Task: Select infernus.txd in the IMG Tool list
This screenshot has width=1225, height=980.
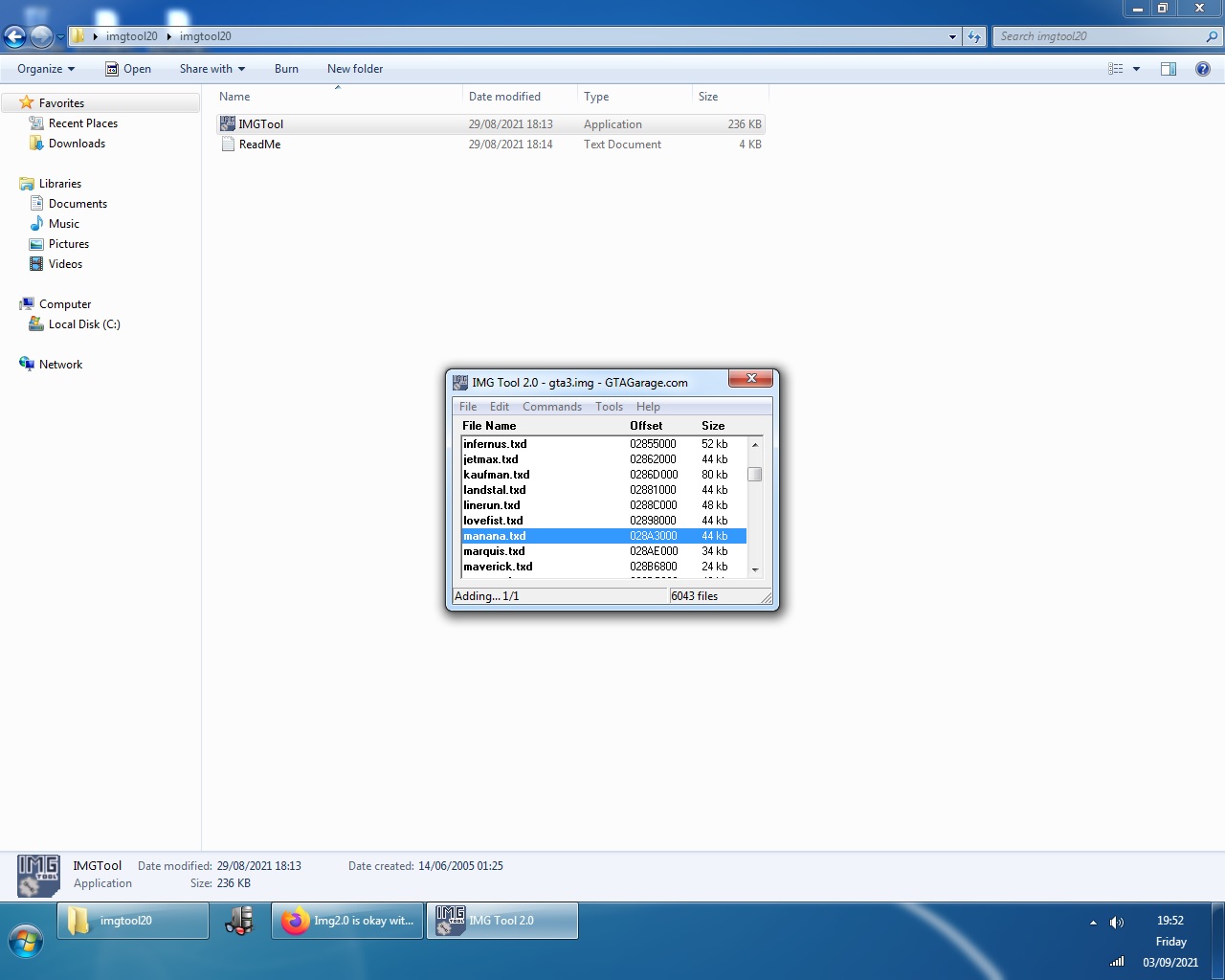Action: click(x=603, y=444)
